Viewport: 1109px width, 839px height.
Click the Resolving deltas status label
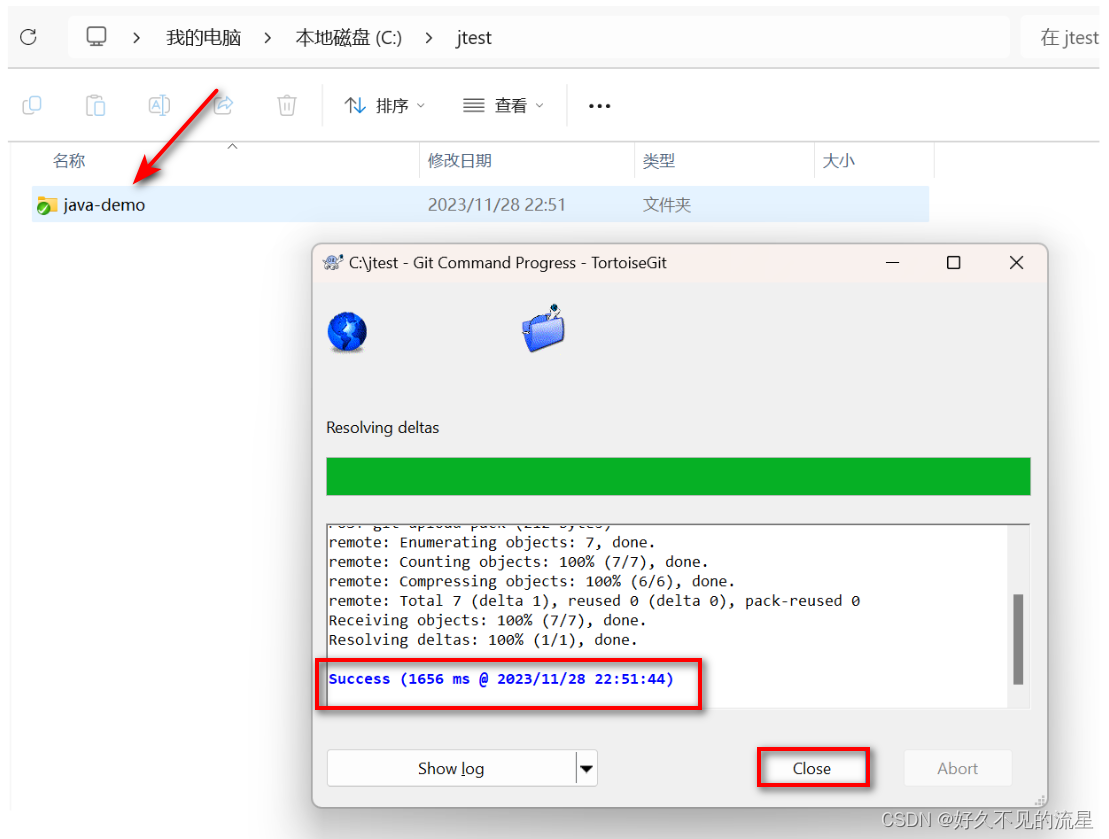point(383,427)
